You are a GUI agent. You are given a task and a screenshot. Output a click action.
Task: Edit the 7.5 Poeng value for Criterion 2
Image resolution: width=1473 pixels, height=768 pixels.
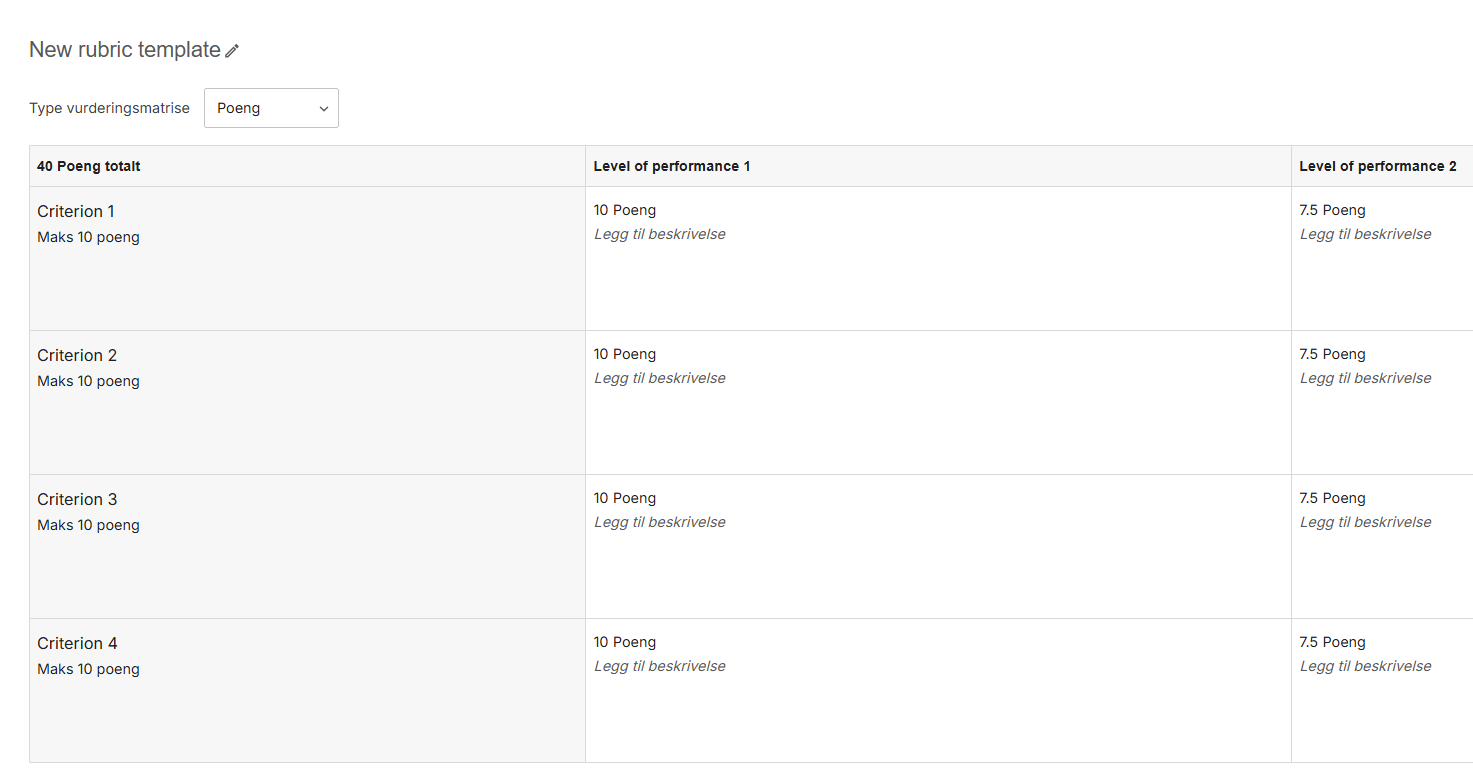coord(1332,354)
